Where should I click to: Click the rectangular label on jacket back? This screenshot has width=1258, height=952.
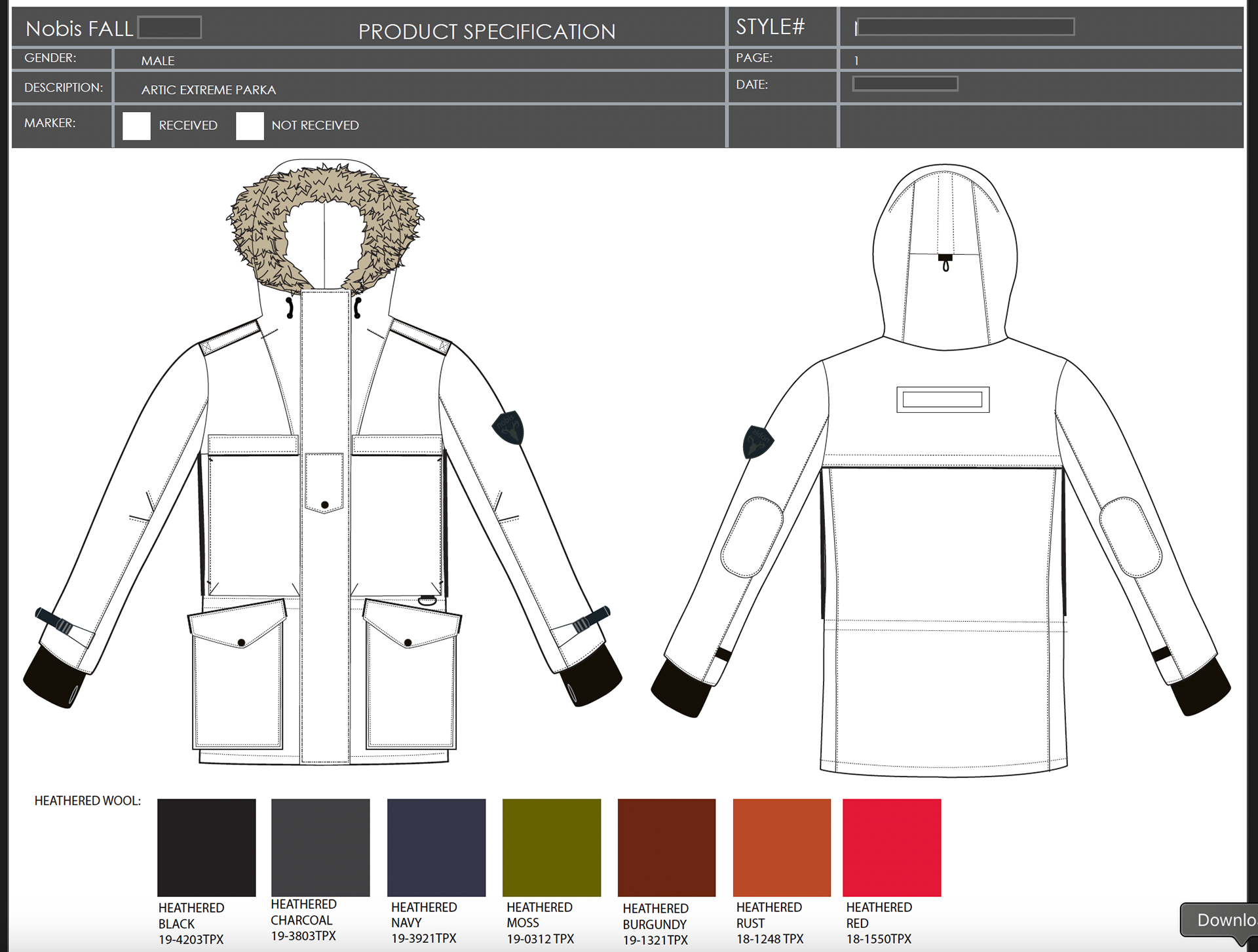943,400
